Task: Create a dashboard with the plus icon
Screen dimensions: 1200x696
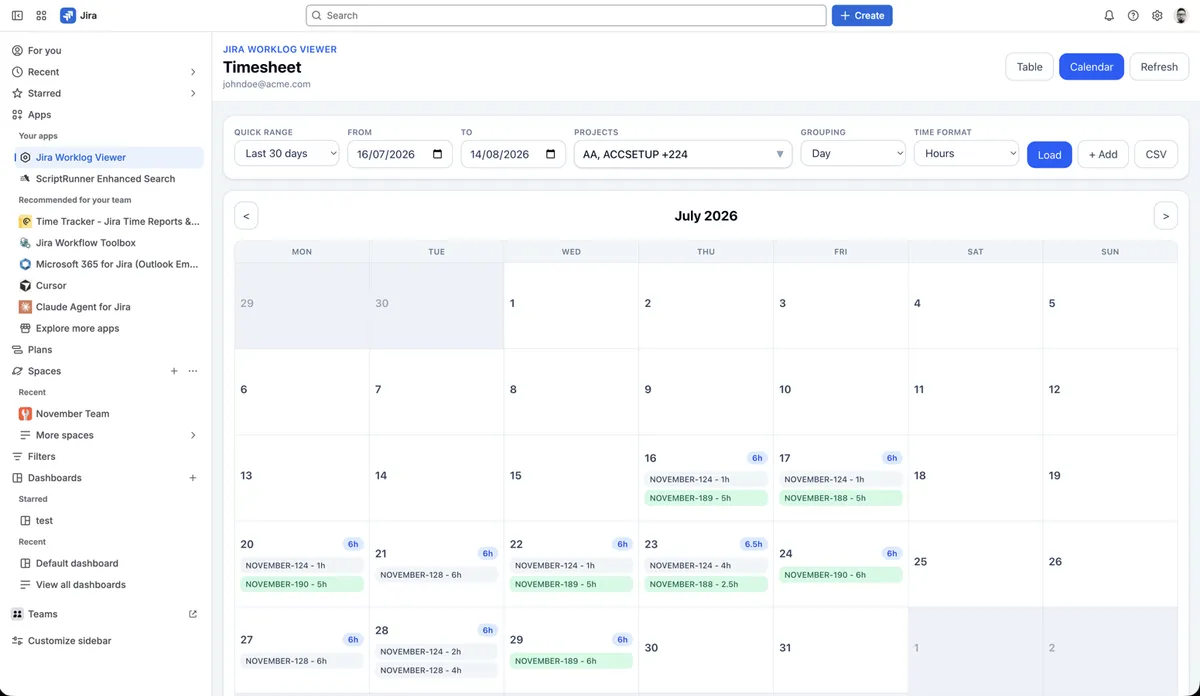Action: pos(193,478)
